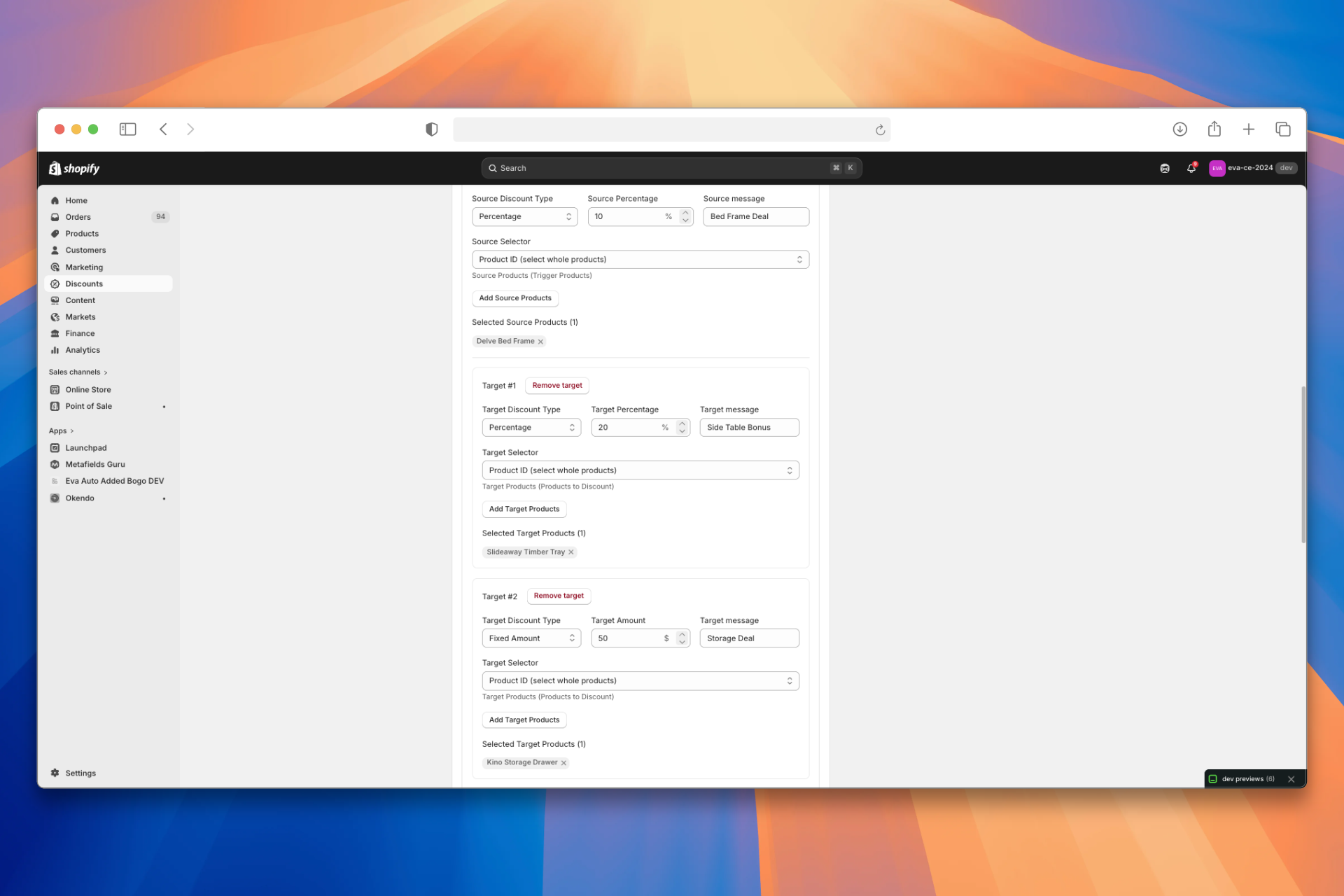Image resolution: width=1344 pixels, height=896 pixels.
Task: Go to Home in the navigation
Action: click(x=75, y=200)
